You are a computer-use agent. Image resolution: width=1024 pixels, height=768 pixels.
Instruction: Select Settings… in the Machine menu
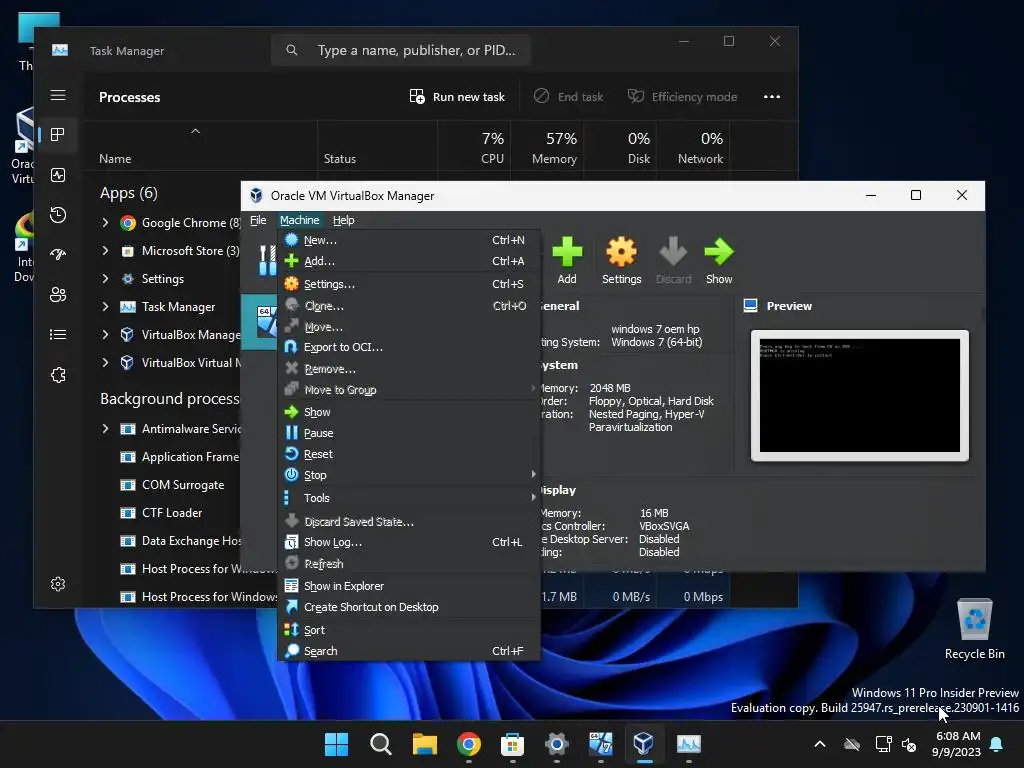coord(409,284)
